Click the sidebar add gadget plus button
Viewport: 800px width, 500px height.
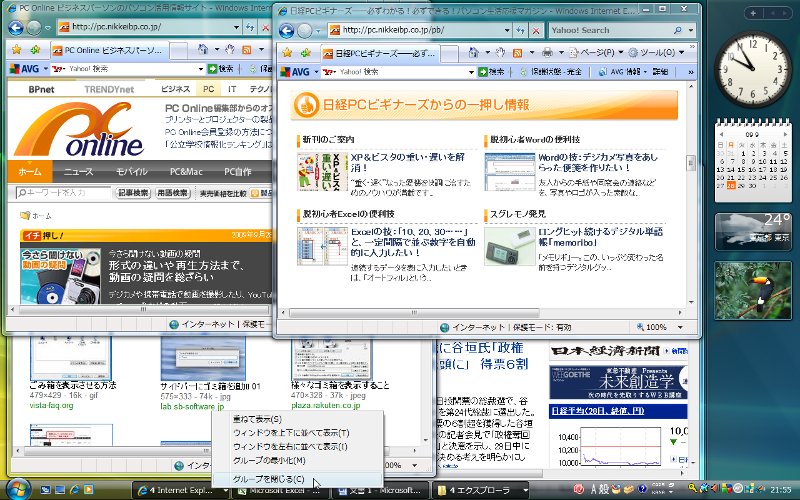coord(754,13)
